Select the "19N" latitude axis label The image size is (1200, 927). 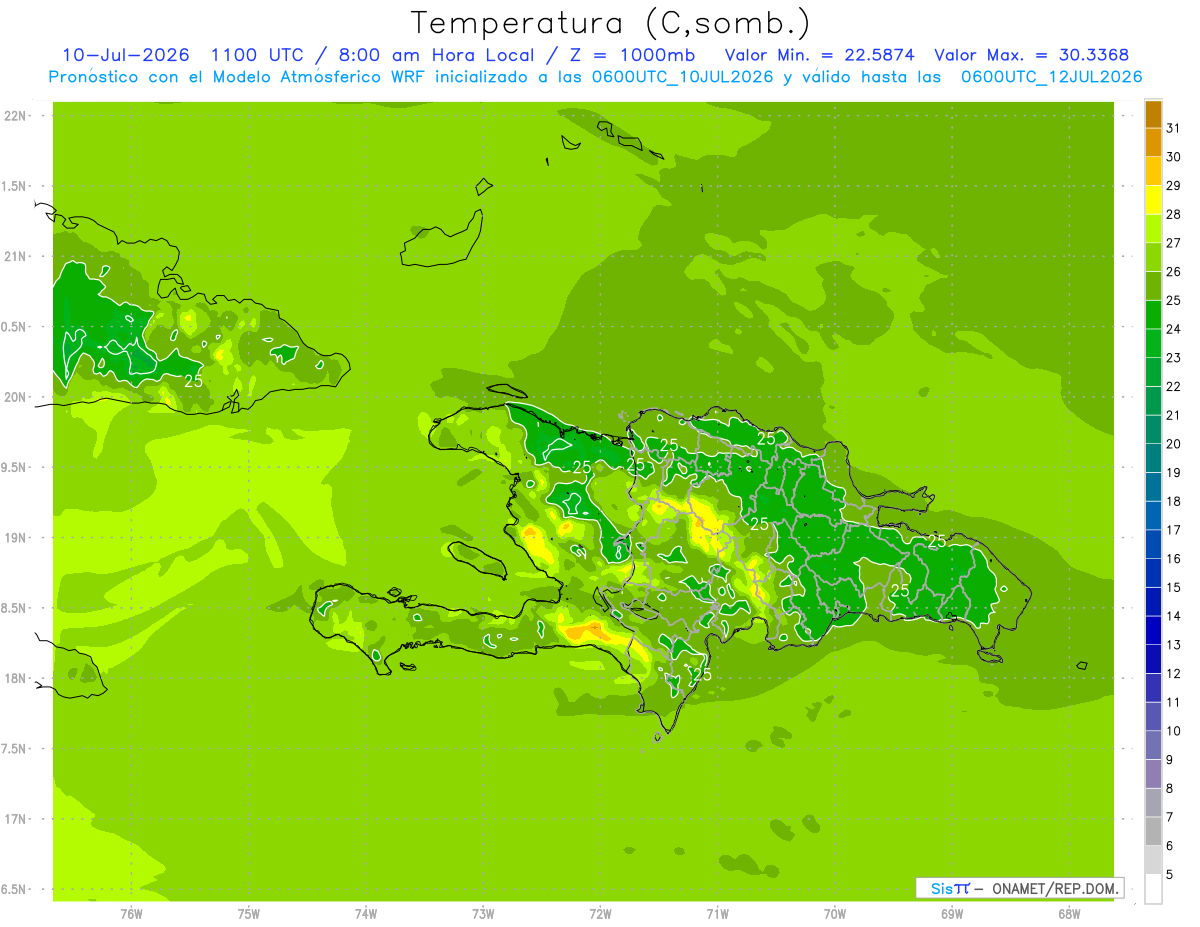pyautogui.click(x=14, y=538)
